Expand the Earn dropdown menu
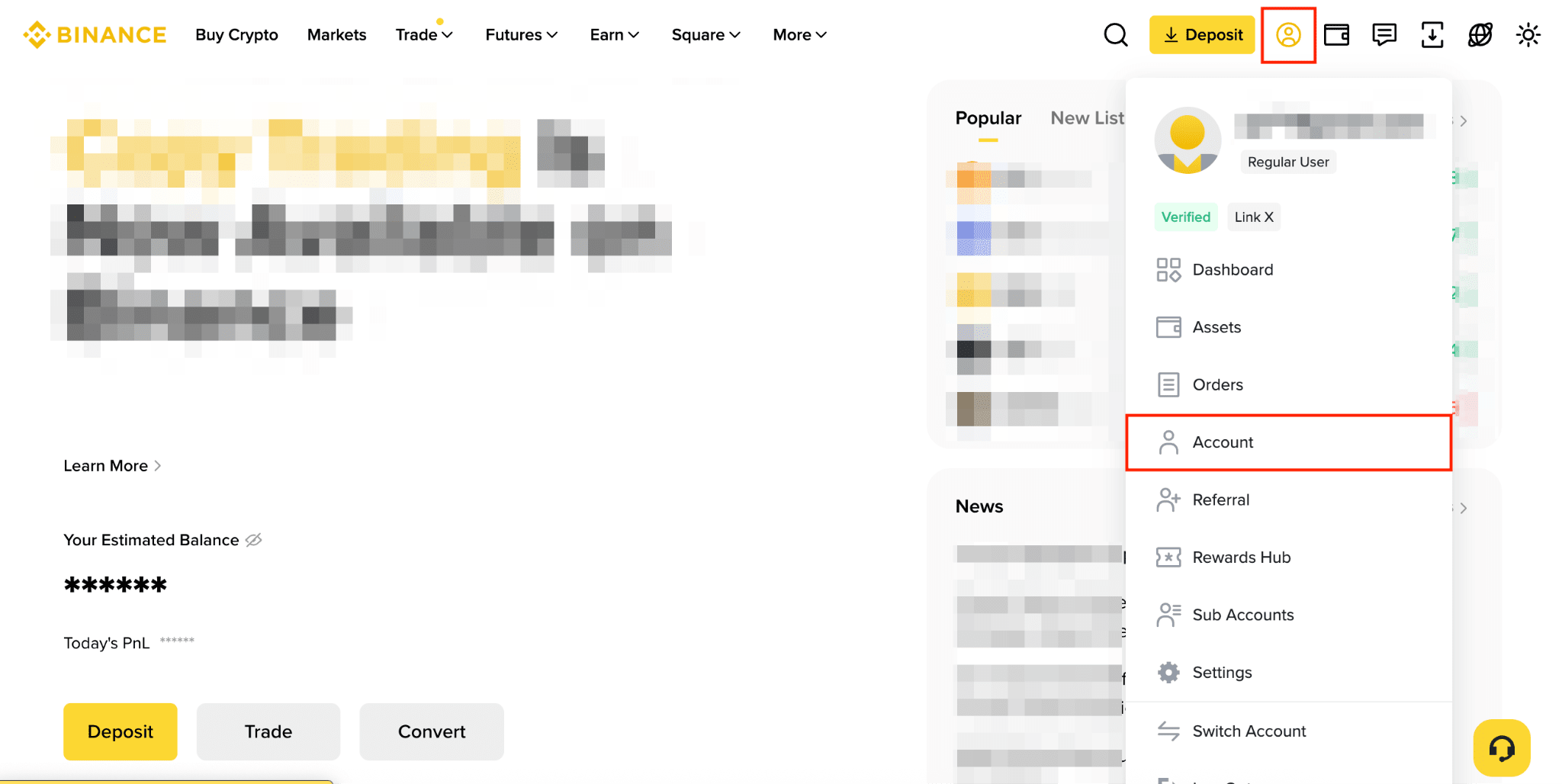 [615, 35]
